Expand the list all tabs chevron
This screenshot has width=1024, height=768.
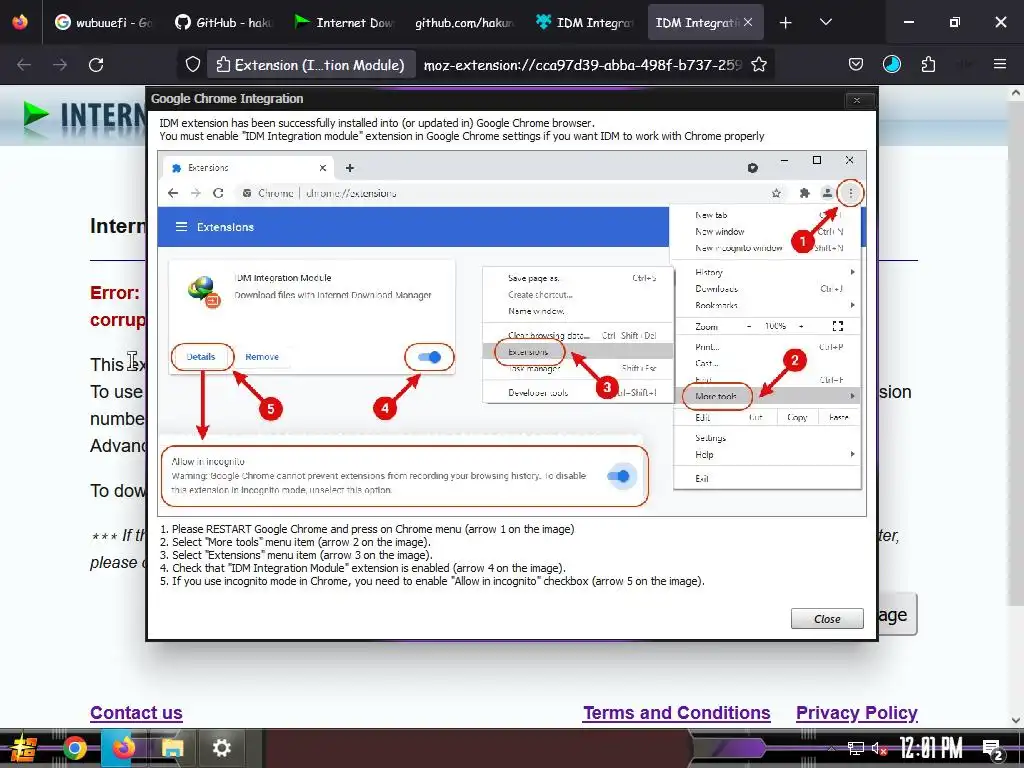[x=825, y=22]
